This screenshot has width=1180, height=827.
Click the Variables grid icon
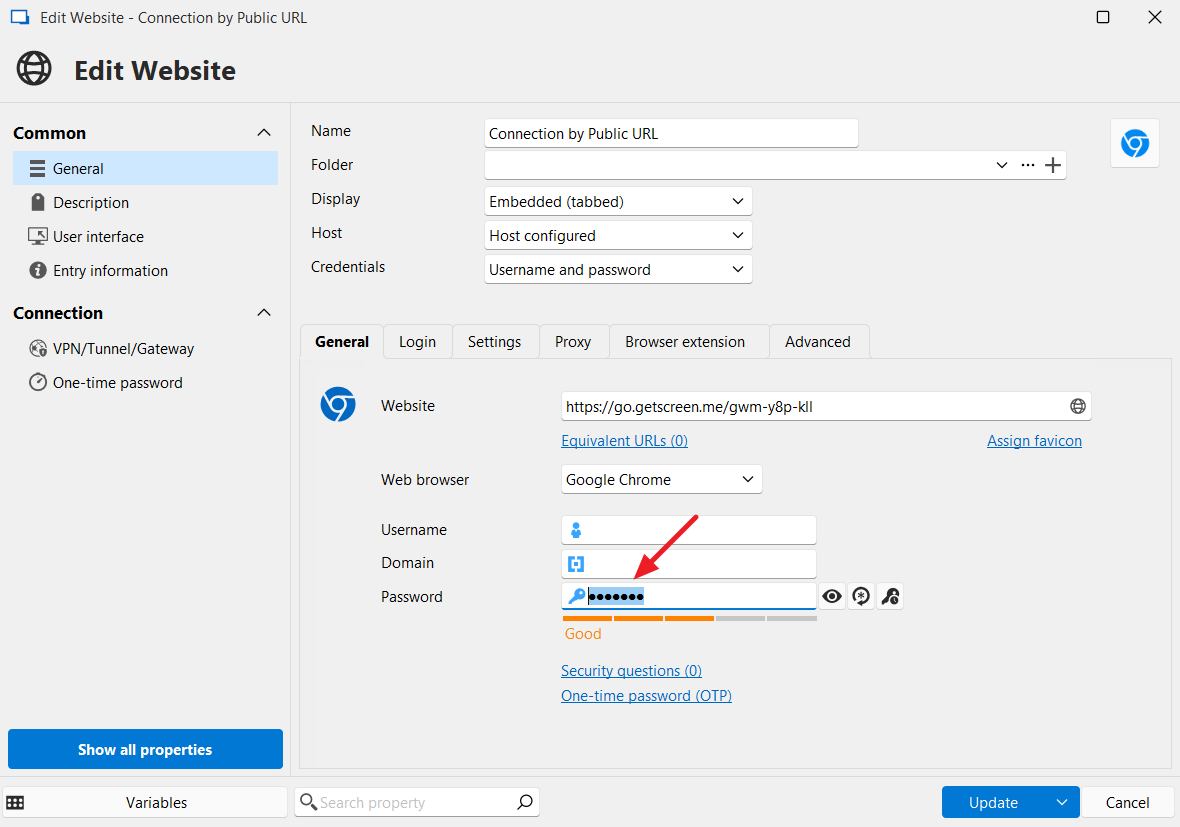tap(16, 802)
